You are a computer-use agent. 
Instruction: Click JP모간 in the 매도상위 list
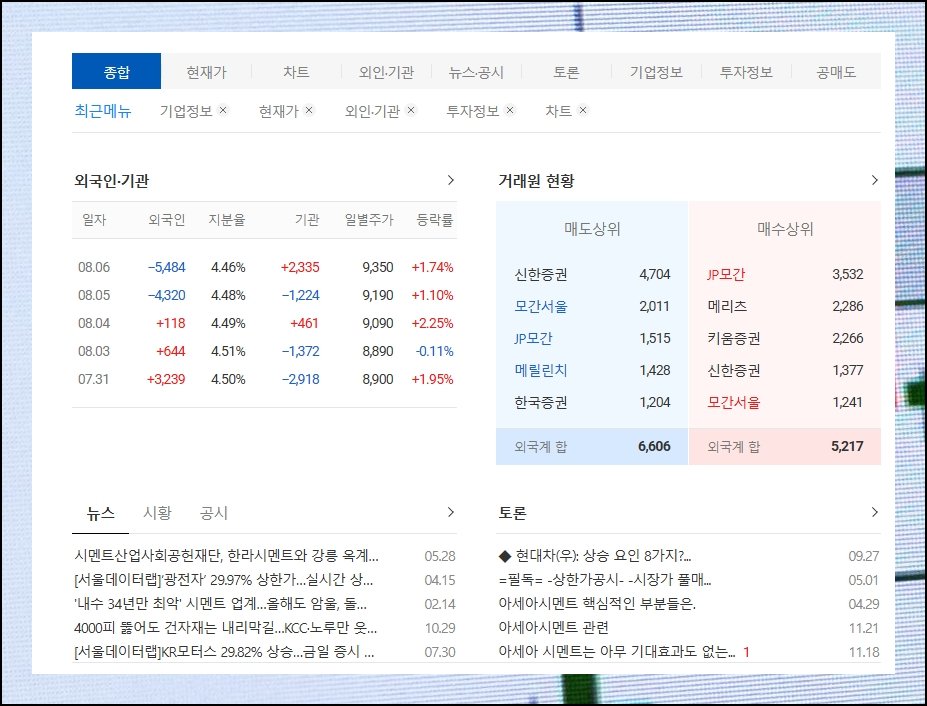tap(533, 338)
